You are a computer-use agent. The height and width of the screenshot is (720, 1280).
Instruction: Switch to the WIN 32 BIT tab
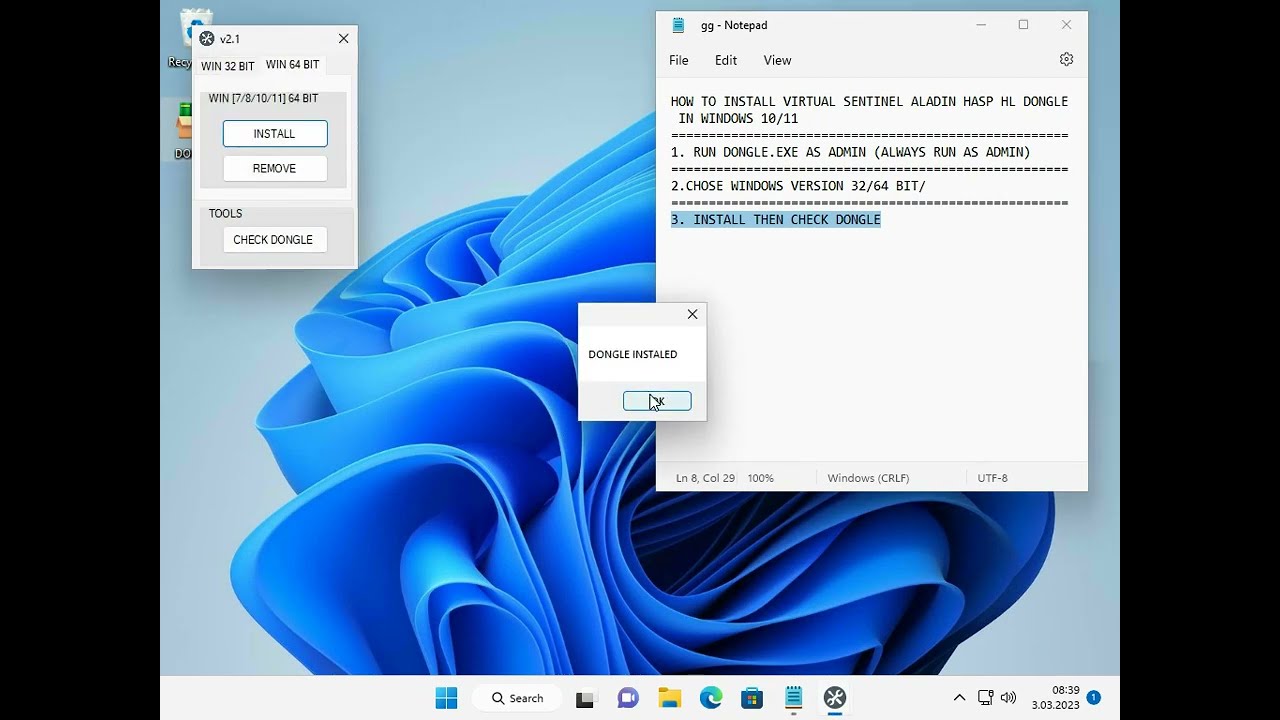point(228,66)
